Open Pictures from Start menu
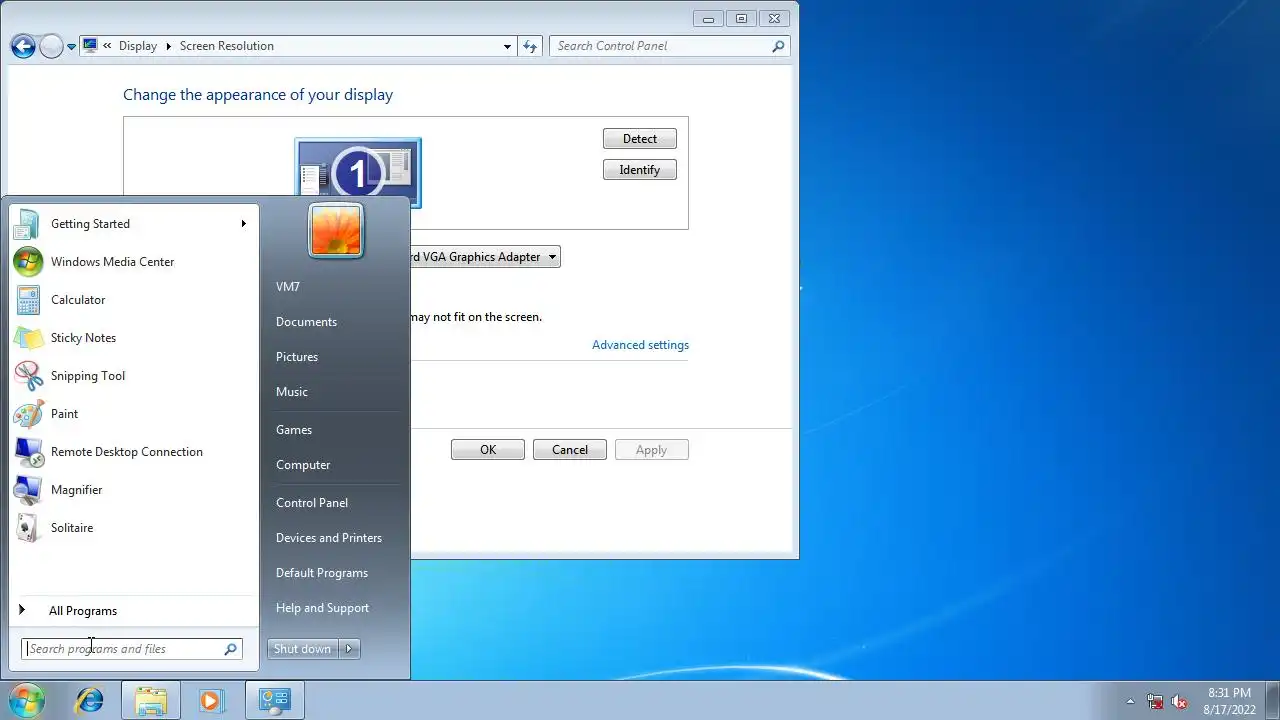Screen dimensions: 1280x720 tap(297, 357)
